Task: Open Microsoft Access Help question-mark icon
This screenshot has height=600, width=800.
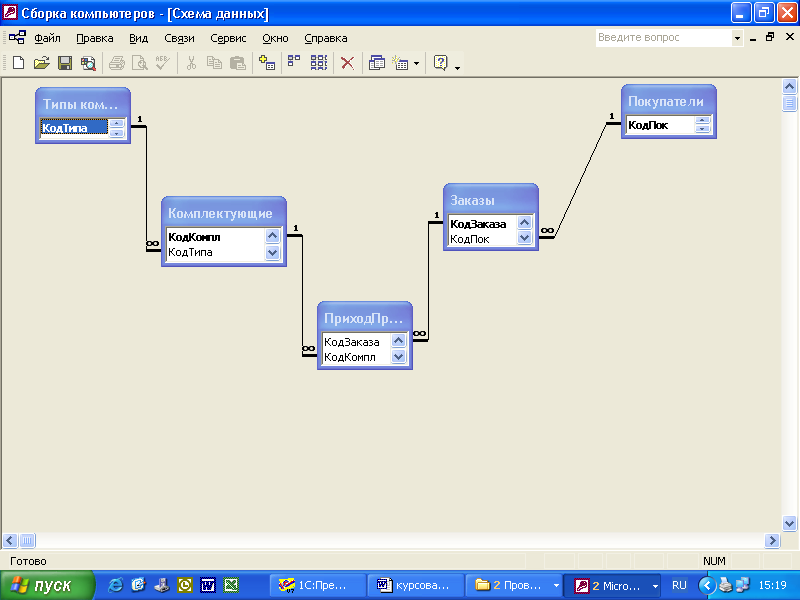Action: click(x=440, y=63)
